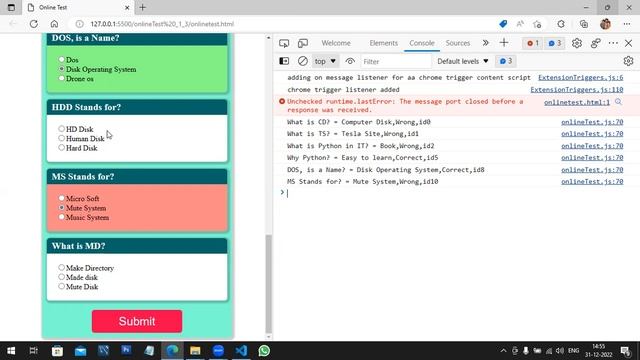This screenshot has width=640, height=360.
Task: Open the tab actions menu icon
Action: coord(11,7)
